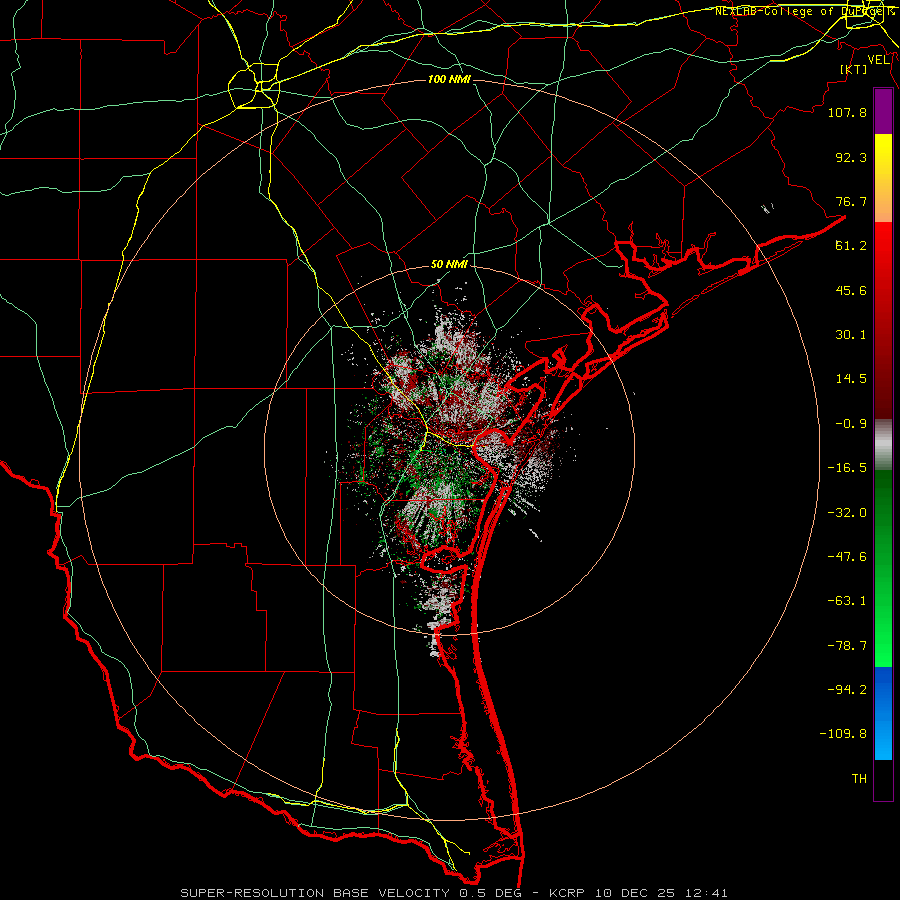The image size is (900, 900).
Task: Click the yellow color band on velocity scale
Action: pos(883,156)
